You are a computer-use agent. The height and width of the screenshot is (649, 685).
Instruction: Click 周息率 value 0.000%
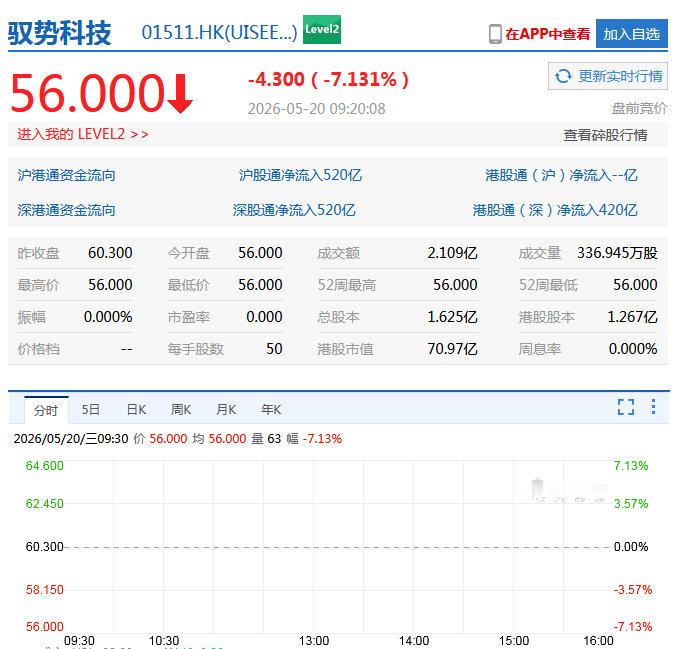(x=633, y=349)
